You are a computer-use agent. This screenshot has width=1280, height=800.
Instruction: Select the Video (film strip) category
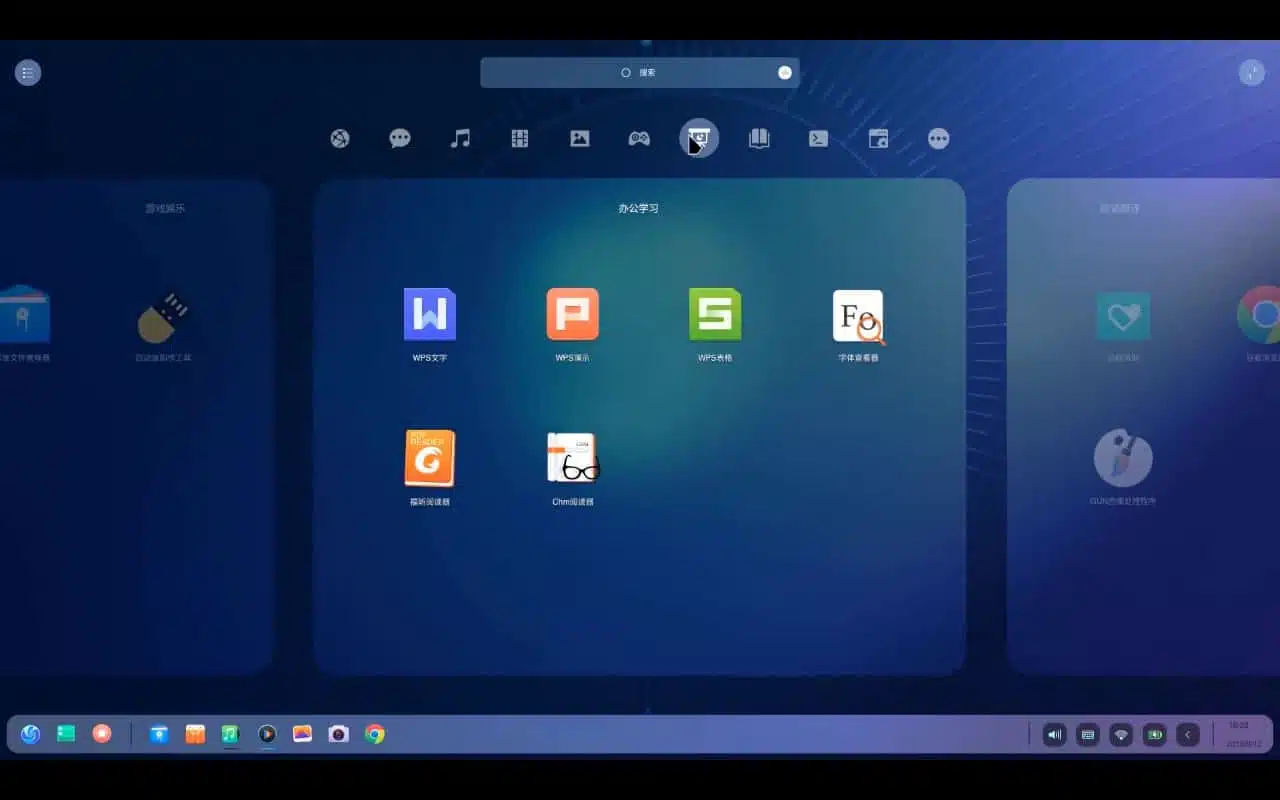[x=520, y=139]
